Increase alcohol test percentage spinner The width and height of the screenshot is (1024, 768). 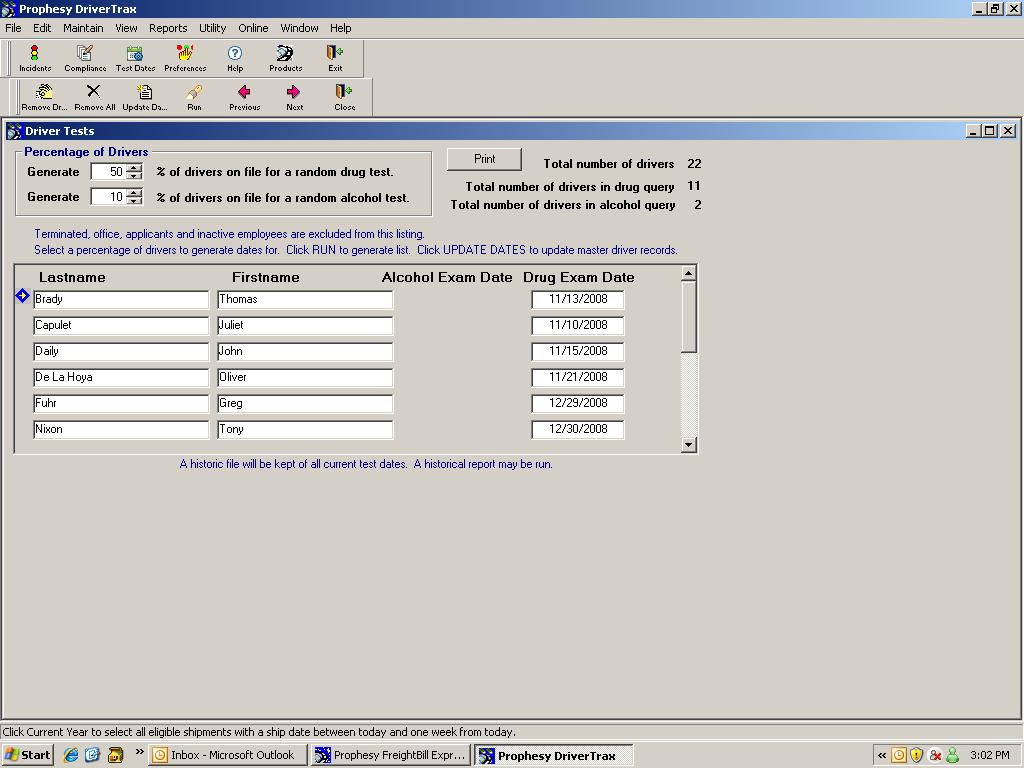point(134,193)
